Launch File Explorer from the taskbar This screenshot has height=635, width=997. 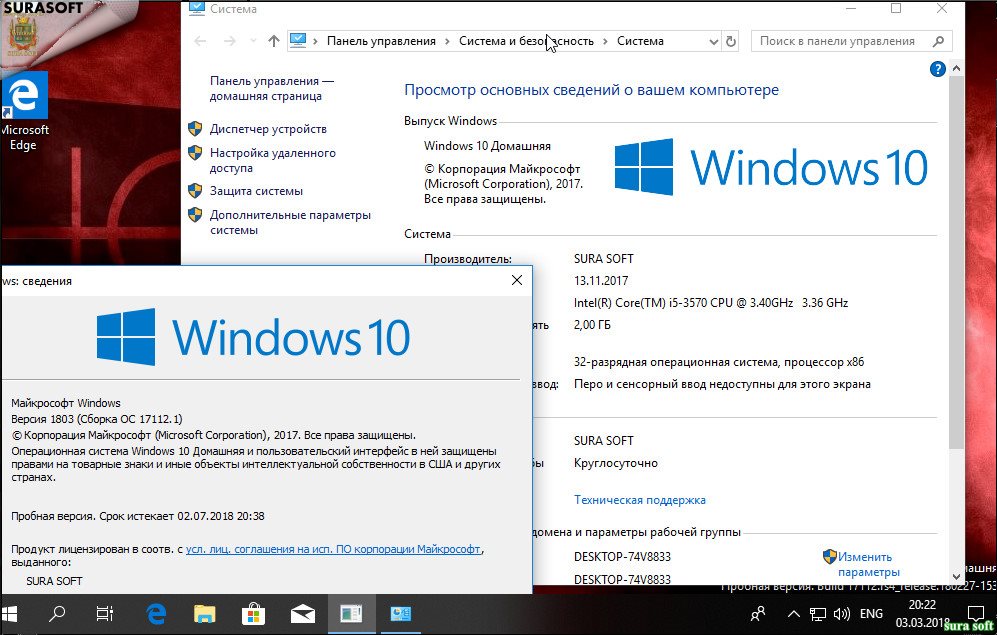204,613
